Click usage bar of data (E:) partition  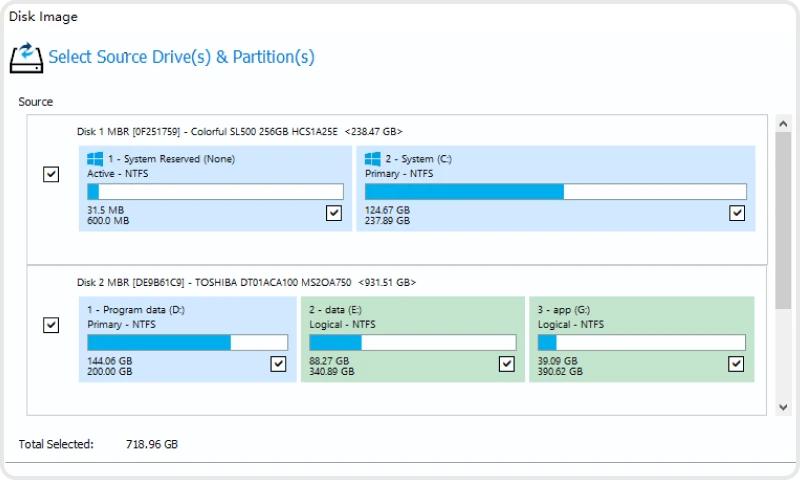[413, 342]
